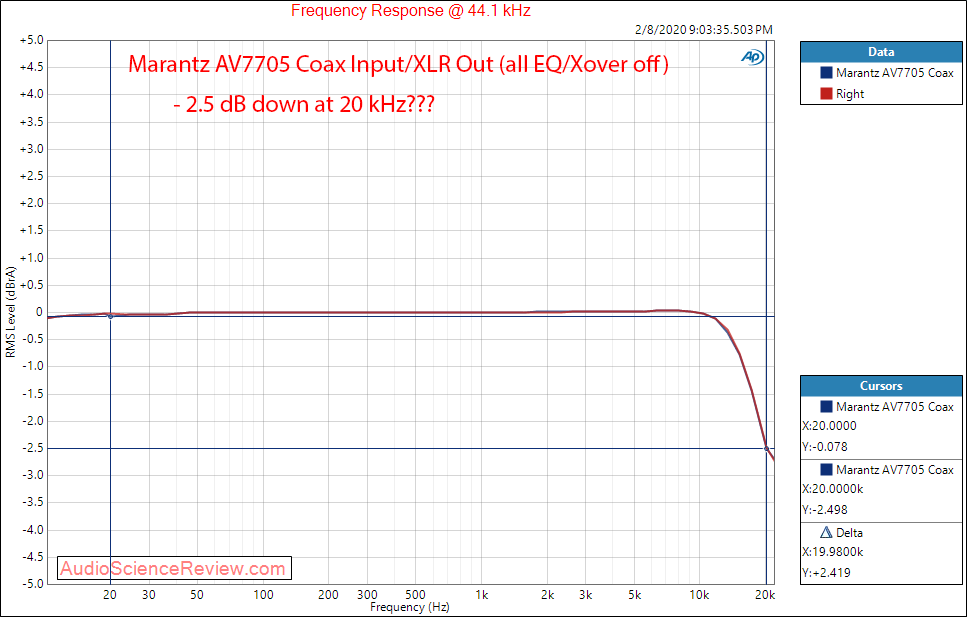967x617 pixels.
Task: Select Marantz AV7705 Coax entry in Data legend
Action: point(895,73)
